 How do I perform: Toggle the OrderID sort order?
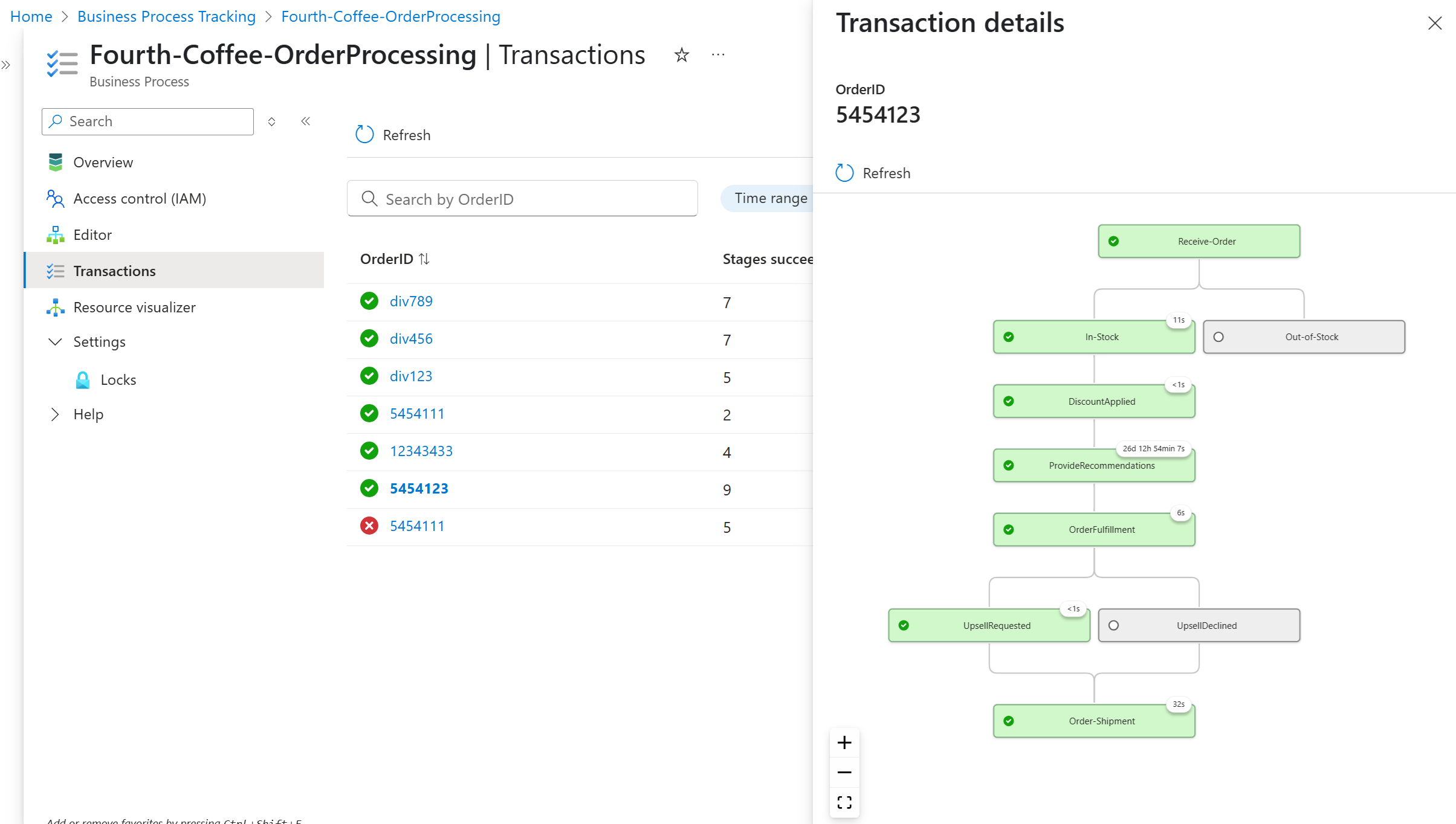click(424, 259)
